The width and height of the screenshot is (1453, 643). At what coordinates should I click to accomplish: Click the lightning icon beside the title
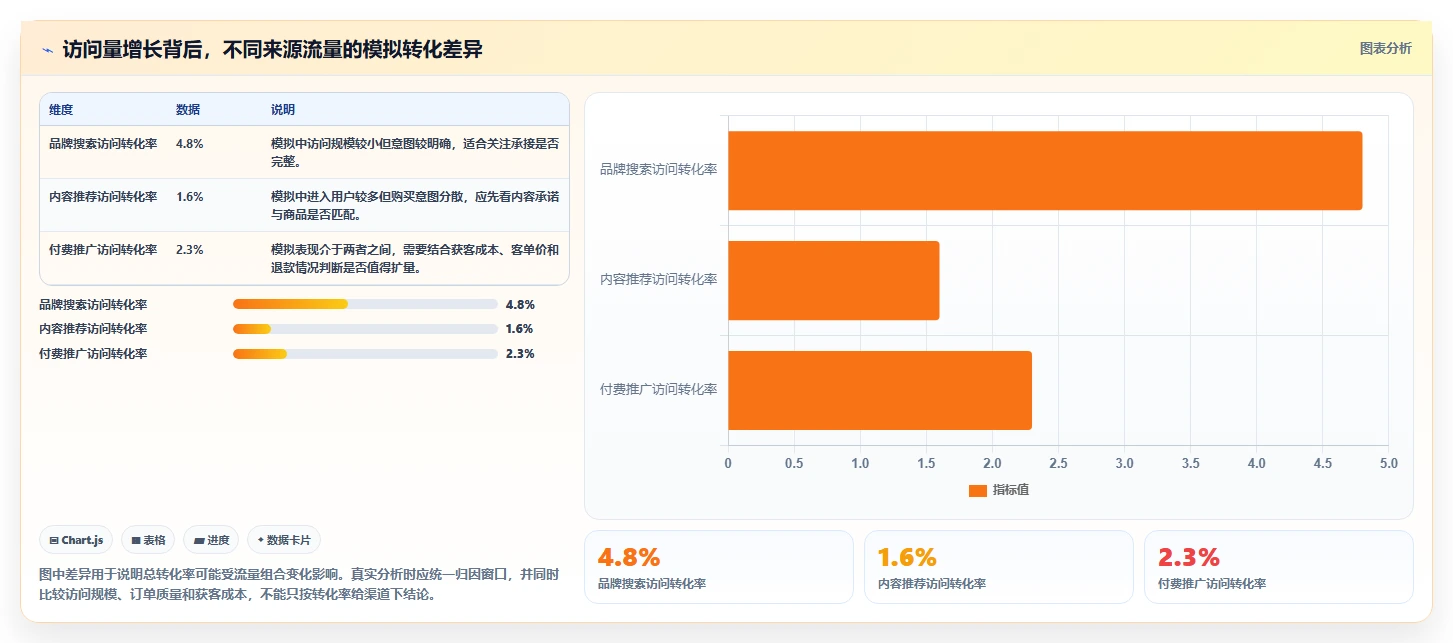point(47,50)
